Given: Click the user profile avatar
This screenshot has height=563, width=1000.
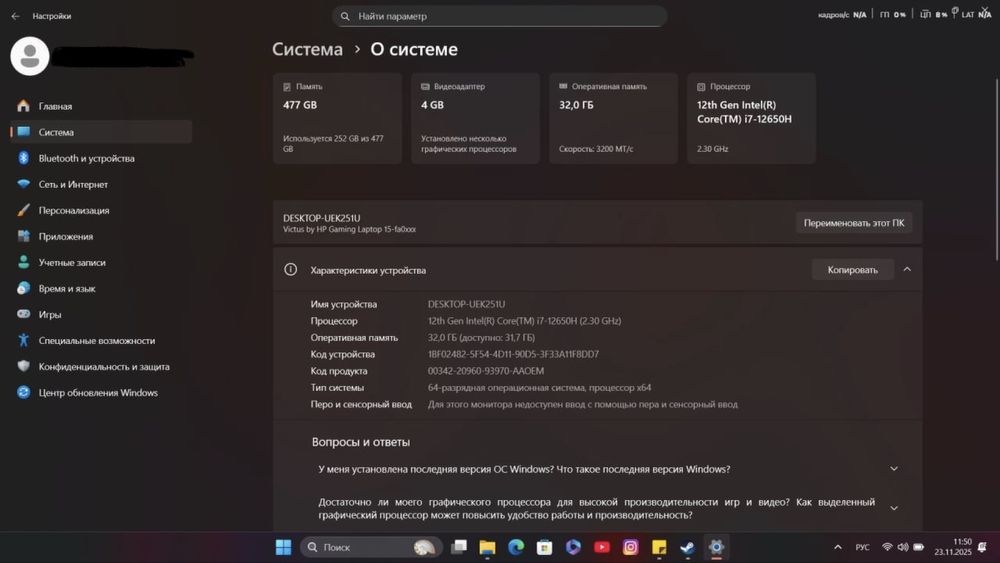Looking at the screenshot, I should [x=30, y=56].
